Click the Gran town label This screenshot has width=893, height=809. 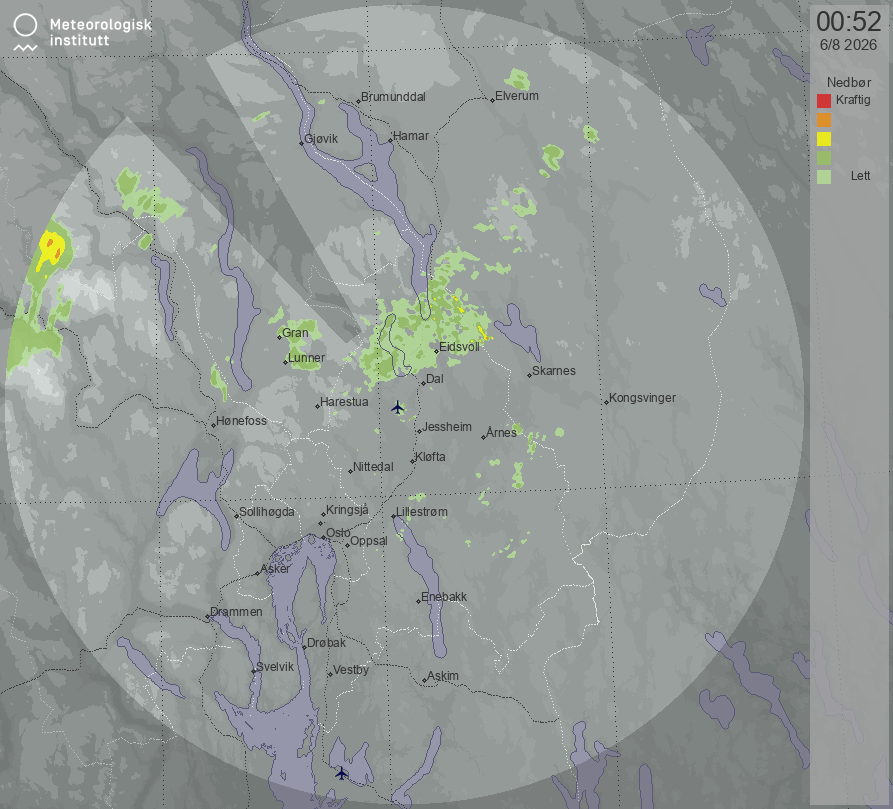[x=295, y=333]
